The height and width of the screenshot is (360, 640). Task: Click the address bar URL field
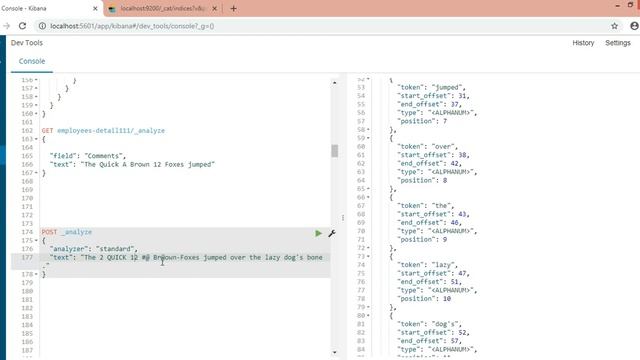[x=322, y=26]
